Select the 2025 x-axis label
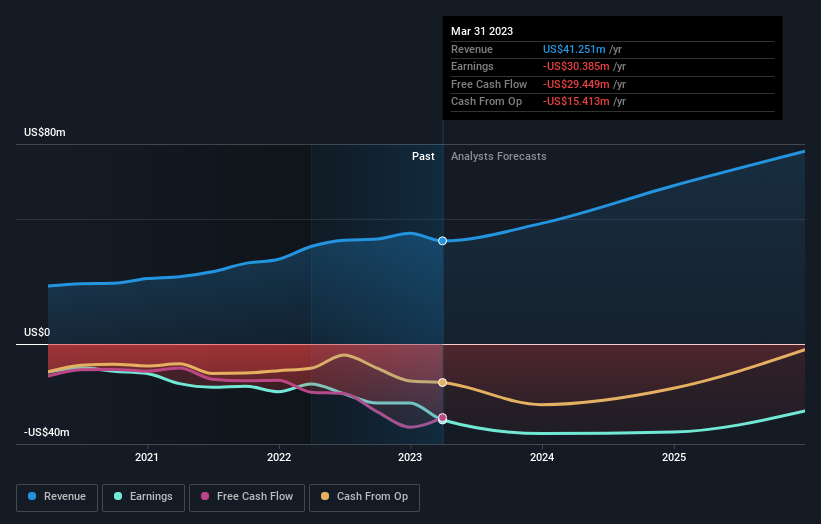 click(674, 457)
